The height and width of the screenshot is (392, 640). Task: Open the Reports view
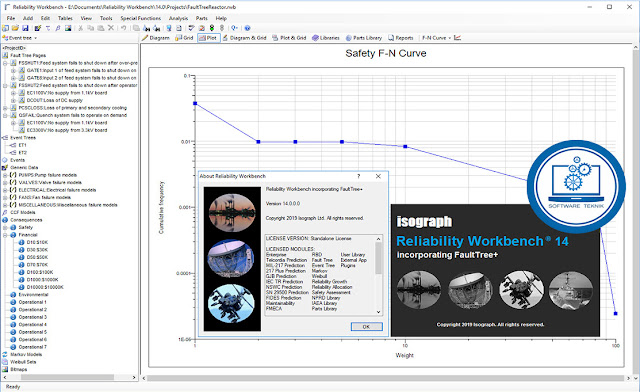400,38
